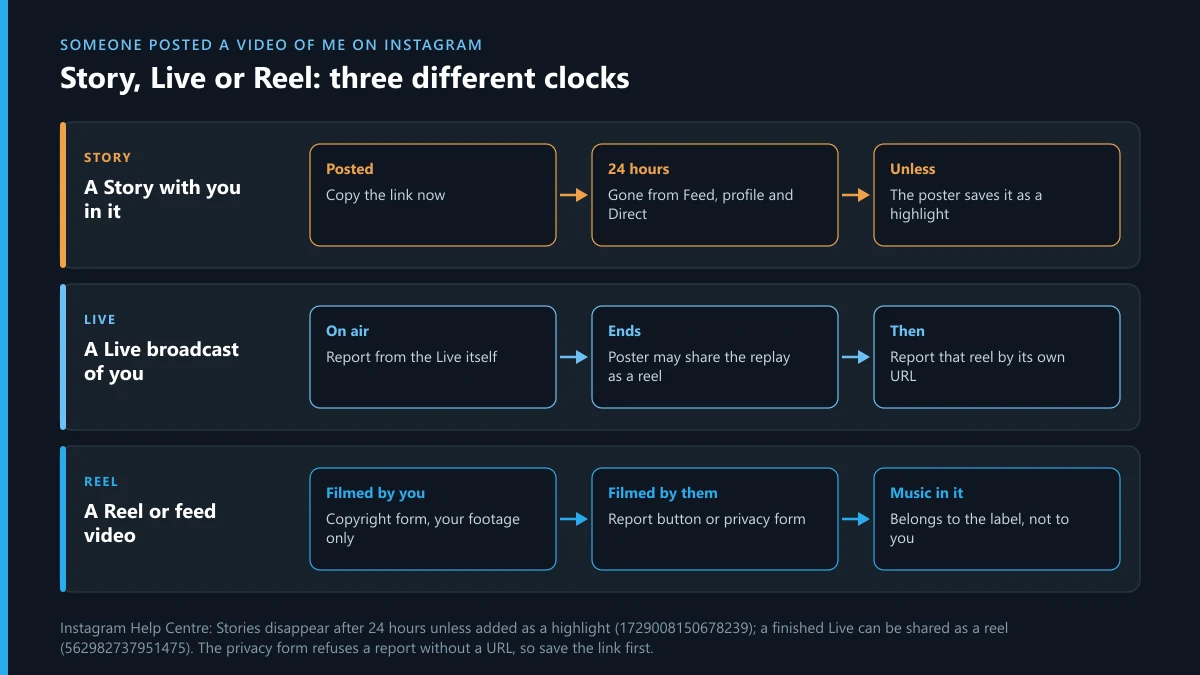The image size is (1200, 675).
Task: Select the Filmed by you box
Action: (x=433, y=519)
